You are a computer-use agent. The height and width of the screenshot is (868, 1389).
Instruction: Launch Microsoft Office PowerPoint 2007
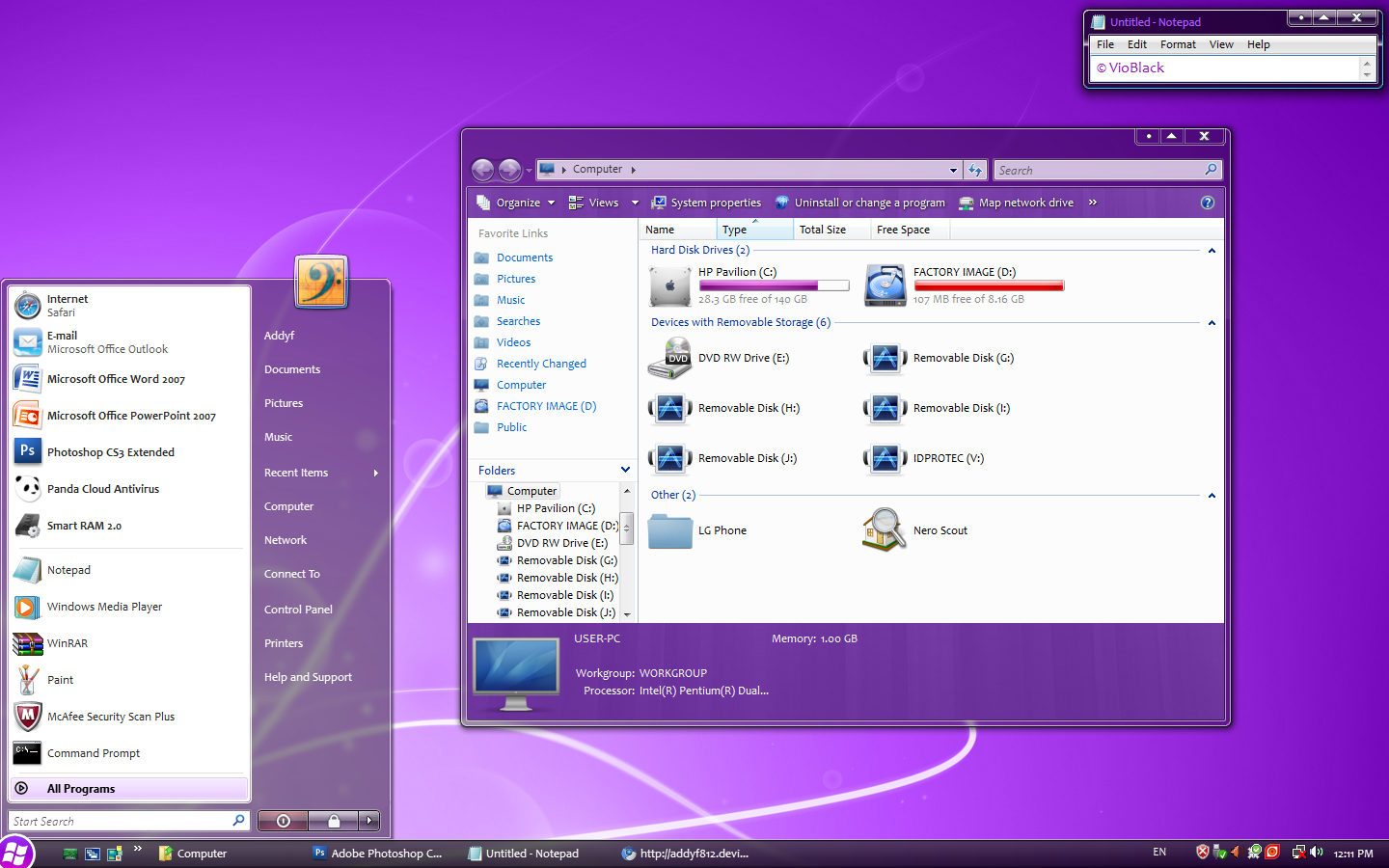(x=129, y=416)
